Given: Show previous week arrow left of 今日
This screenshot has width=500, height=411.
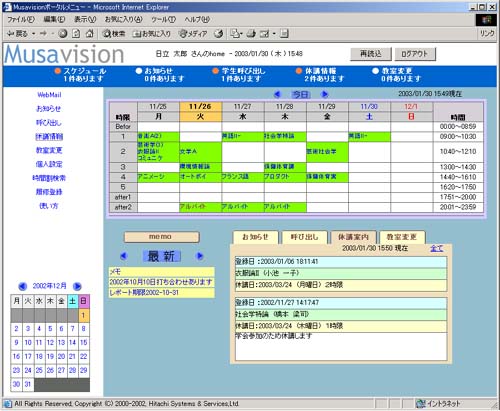Looking at the screenshot, I should 277,94.
